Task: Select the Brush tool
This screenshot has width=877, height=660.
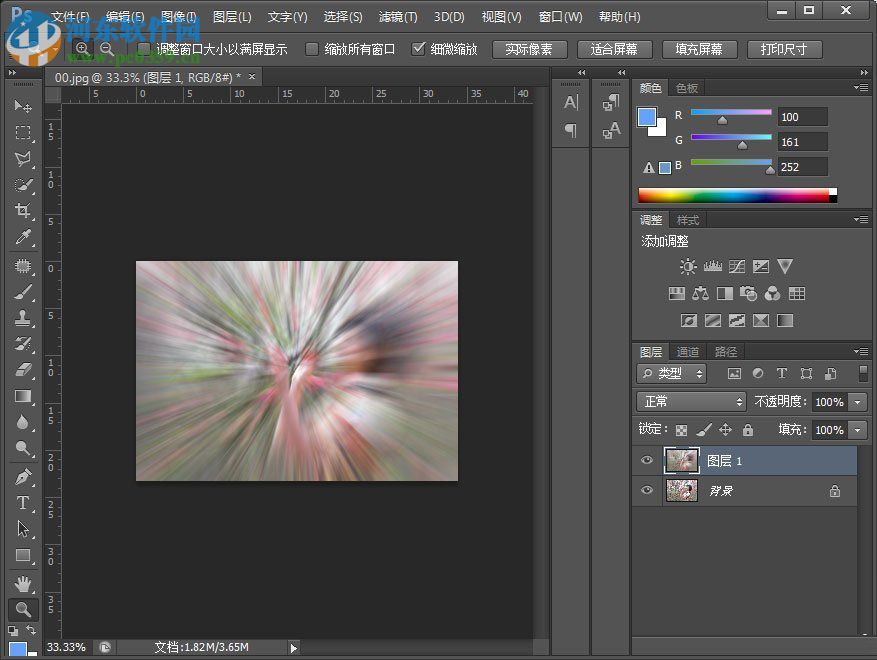Action: [23, 292]
